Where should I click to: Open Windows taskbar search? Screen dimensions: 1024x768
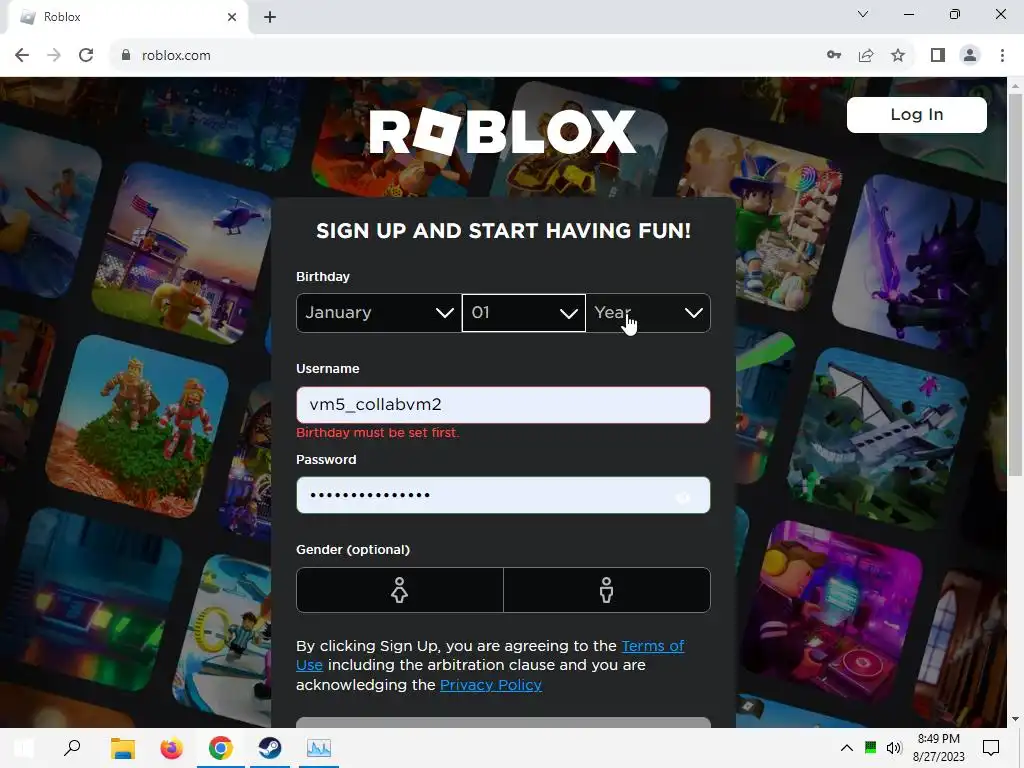click(72, 748)
